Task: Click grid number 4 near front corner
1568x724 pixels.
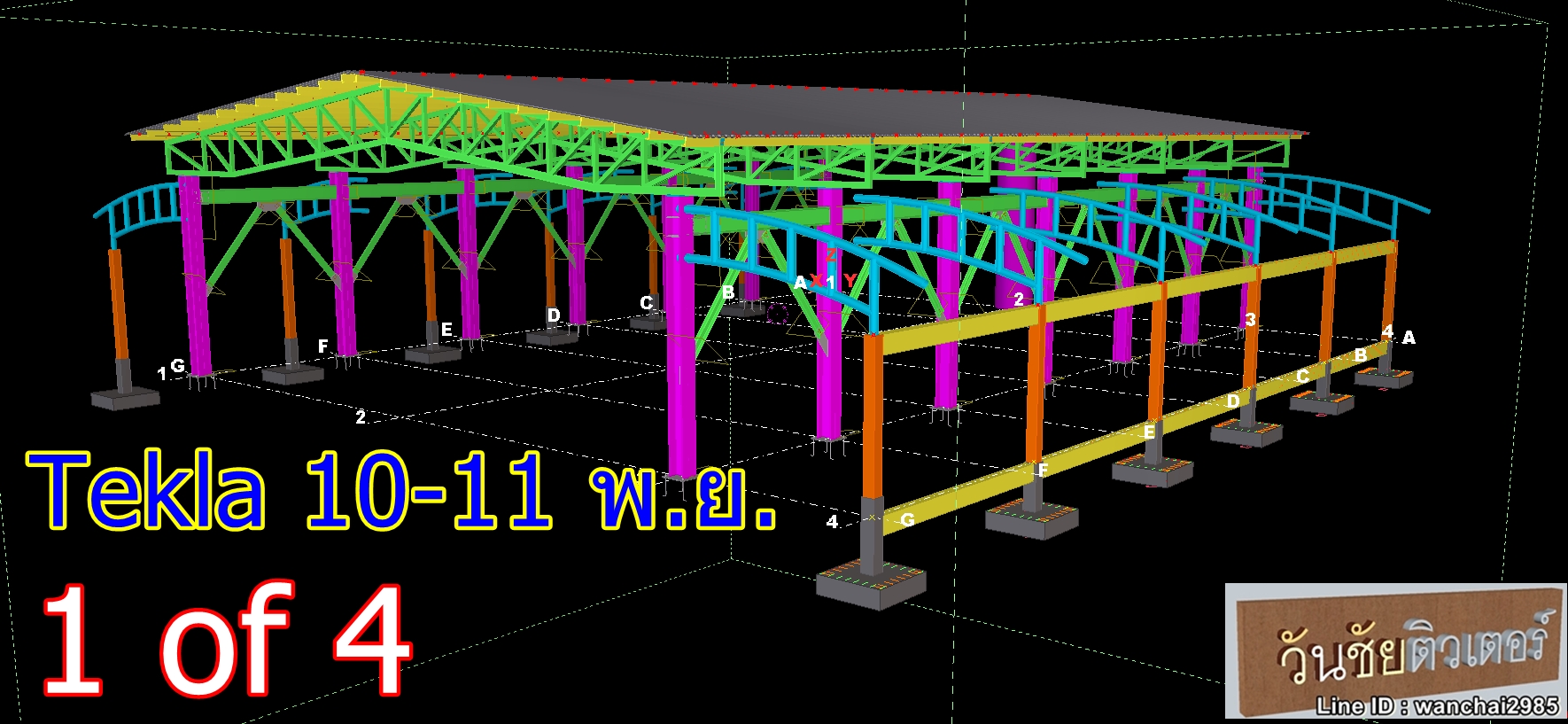Action: pyautogui.click(x=832, y=522)
